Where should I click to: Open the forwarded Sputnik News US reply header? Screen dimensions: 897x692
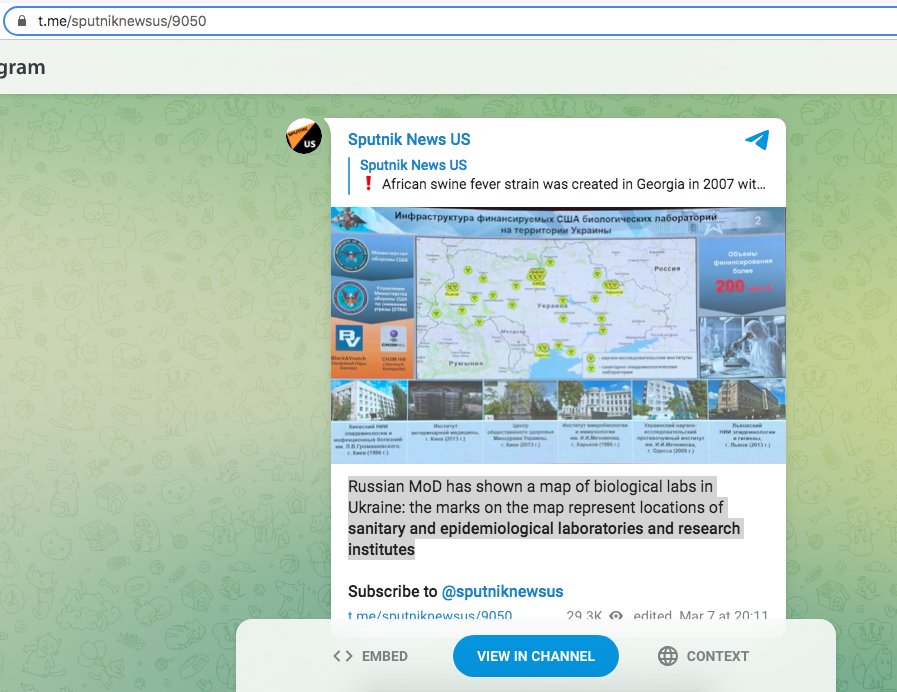413,165
